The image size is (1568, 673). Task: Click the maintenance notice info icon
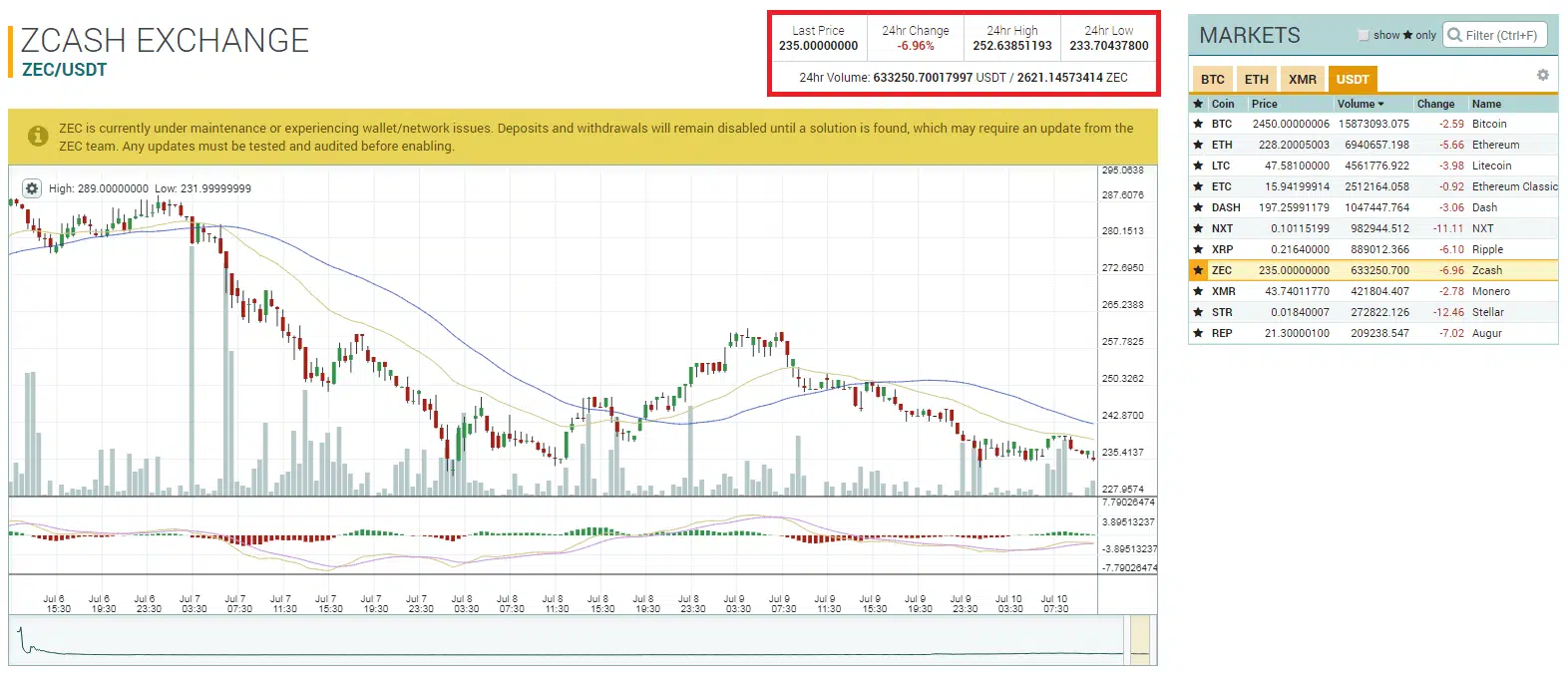tap(38, 136)
